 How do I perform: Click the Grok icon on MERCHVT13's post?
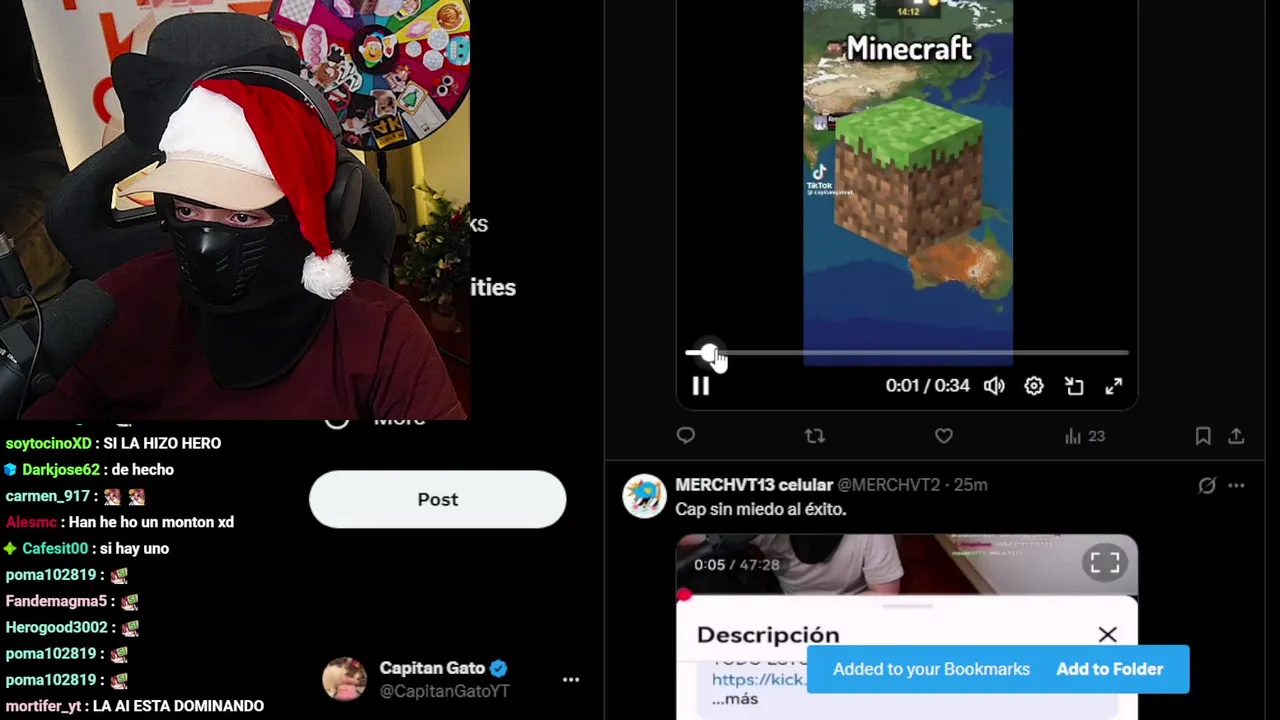tap(1207, 486)
